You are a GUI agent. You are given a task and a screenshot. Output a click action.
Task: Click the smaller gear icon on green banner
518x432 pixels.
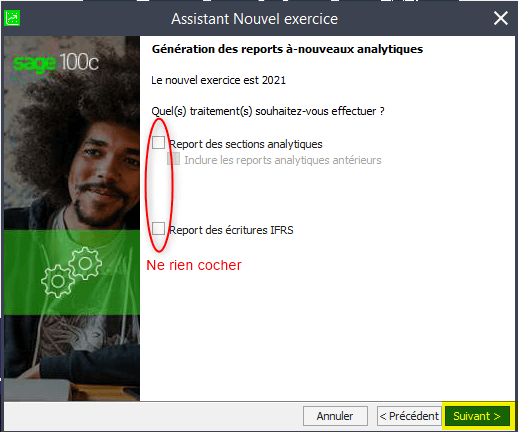tap(58, 281)
